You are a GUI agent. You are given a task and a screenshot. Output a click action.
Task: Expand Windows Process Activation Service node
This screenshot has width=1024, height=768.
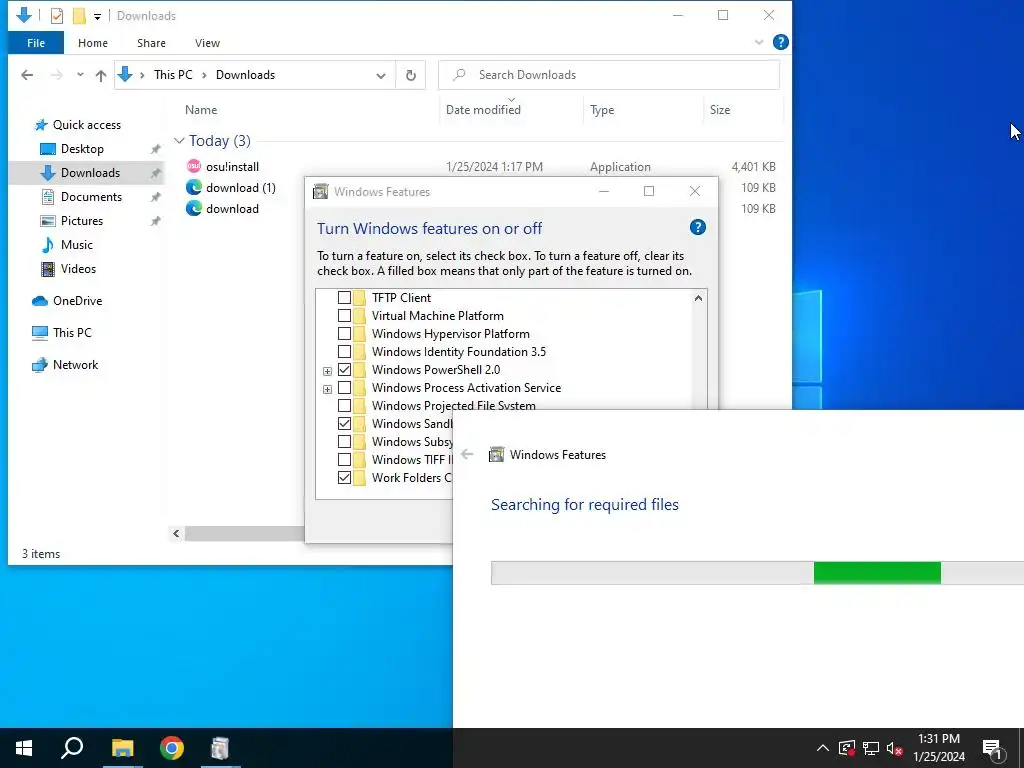pos(327,389)
